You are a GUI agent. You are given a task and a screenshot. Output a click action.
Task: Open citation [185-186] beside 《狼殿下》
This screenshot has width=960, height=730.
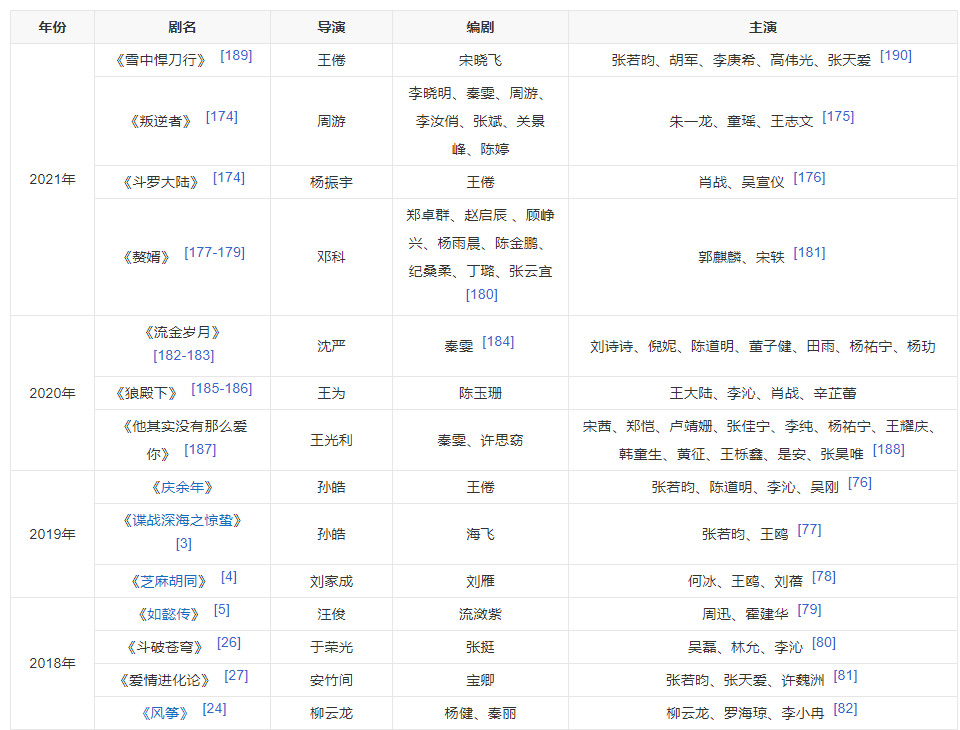[221, 389]
